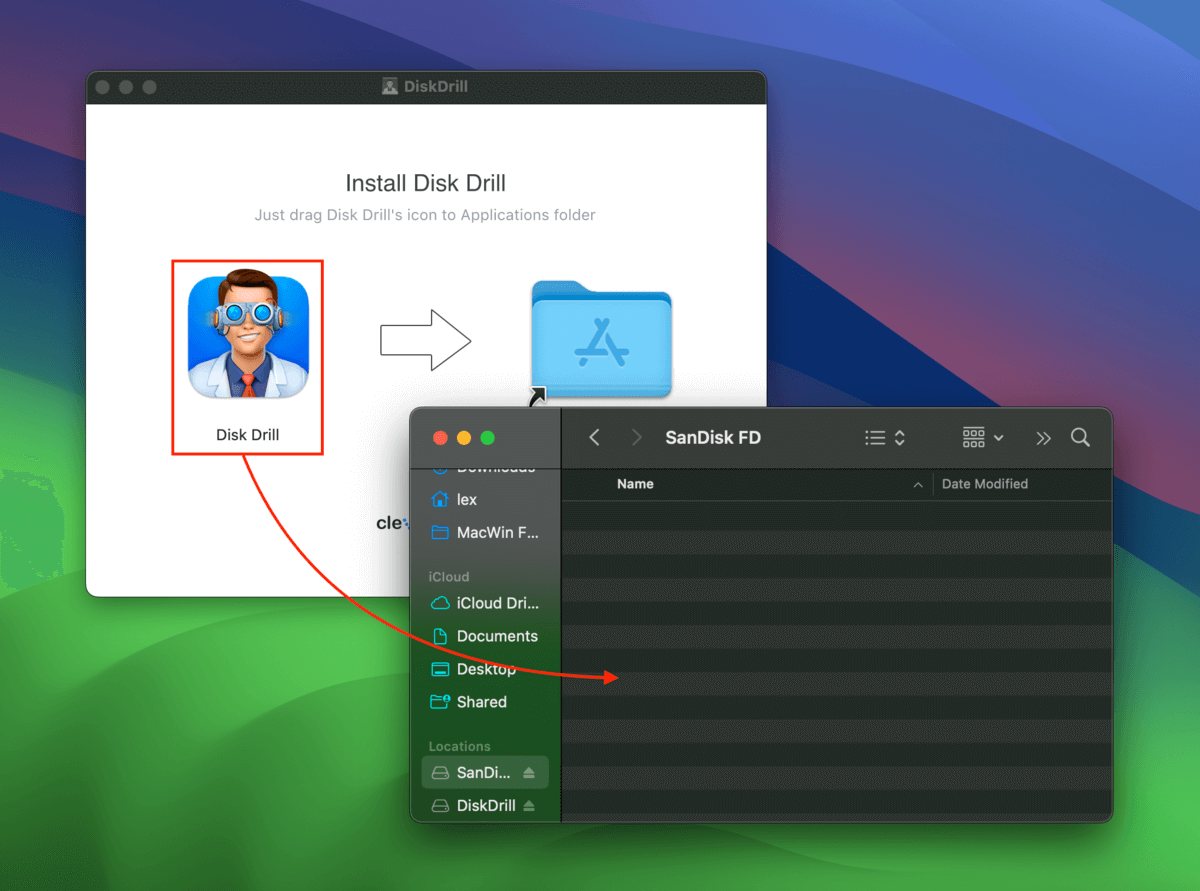Close the Finder window with red button
This screenshot has height=891, width=1200.
pyautogui.click(x=440, y=438)
